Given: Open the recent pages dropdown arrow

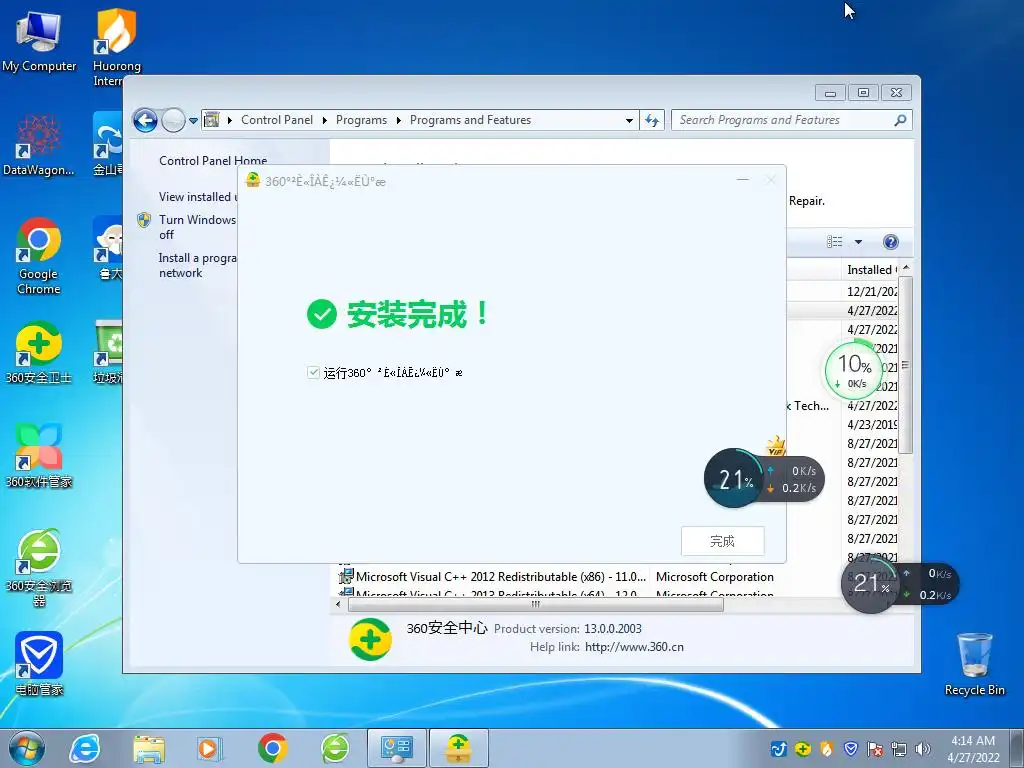Looking at the screenshot, I should tap(193, 121).
